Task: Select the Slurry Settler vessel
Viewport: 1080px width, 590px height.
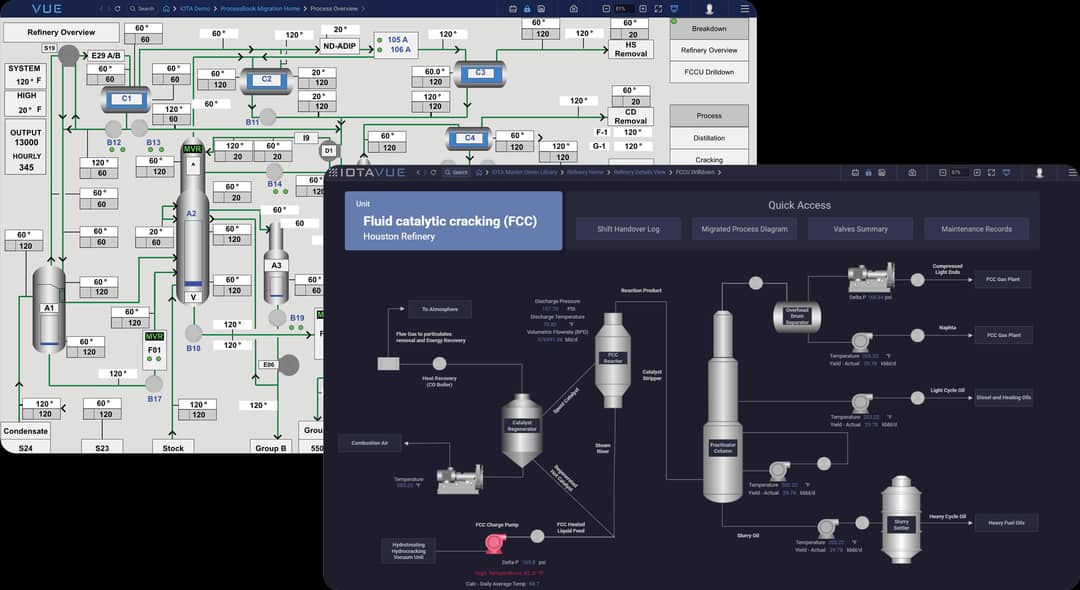Action: [x=901, y=518]
